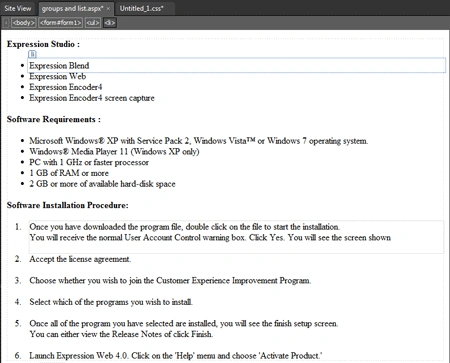Click 'Select which of the programs you wish to install'
Image resolution: width=450 pixels, height=363 pixels.
pyautogui.click(x=111, y=302)
